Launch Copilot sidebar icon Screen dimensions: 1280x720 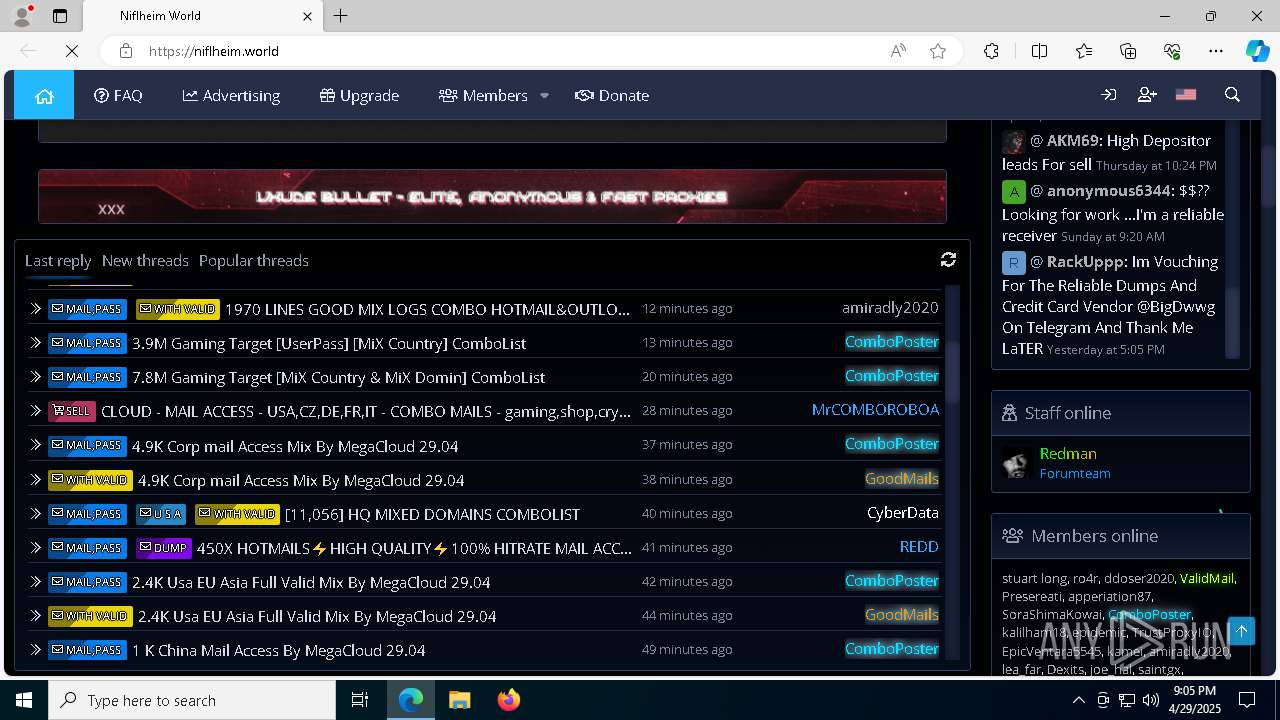1257,51
